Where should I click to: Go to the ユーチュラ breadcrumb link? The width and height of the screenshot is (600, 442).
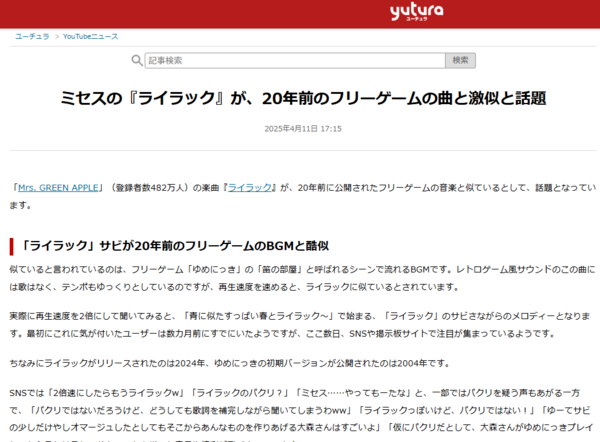pos(32,36)
